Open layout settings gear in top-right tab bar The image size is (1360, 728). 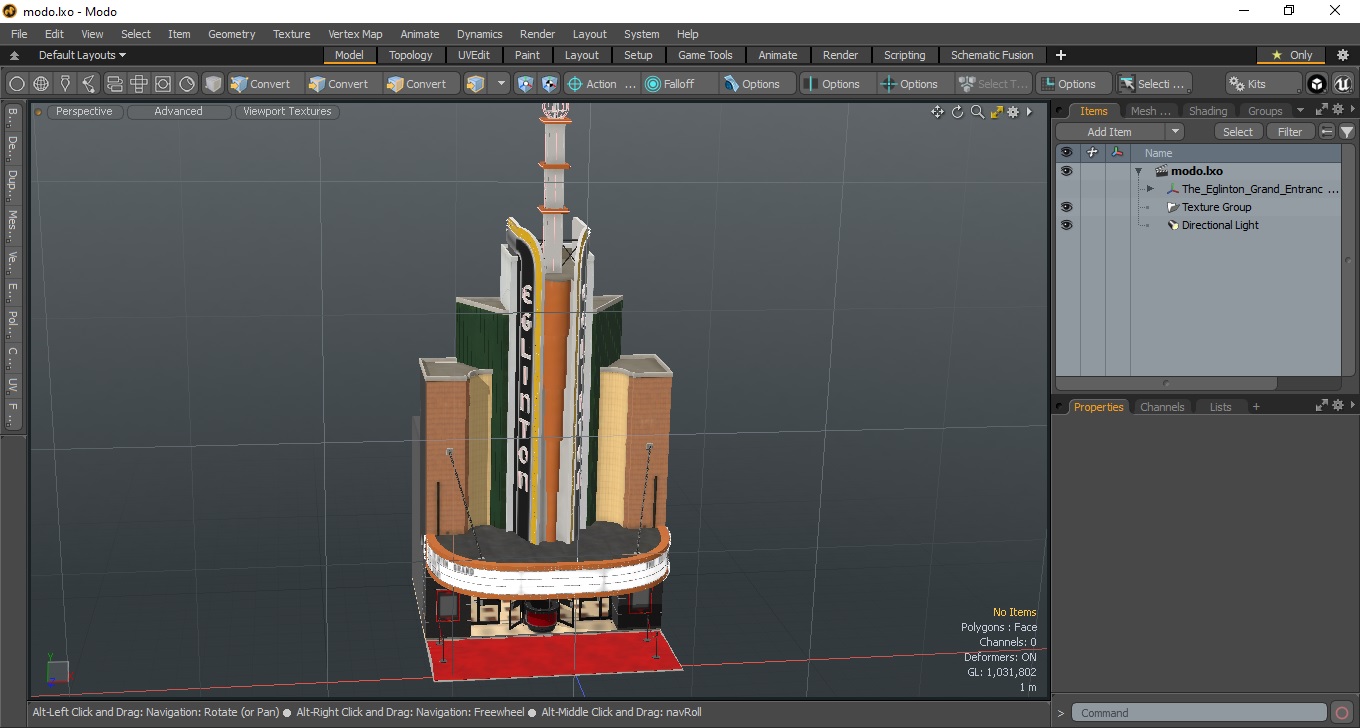pos(1343,55)
